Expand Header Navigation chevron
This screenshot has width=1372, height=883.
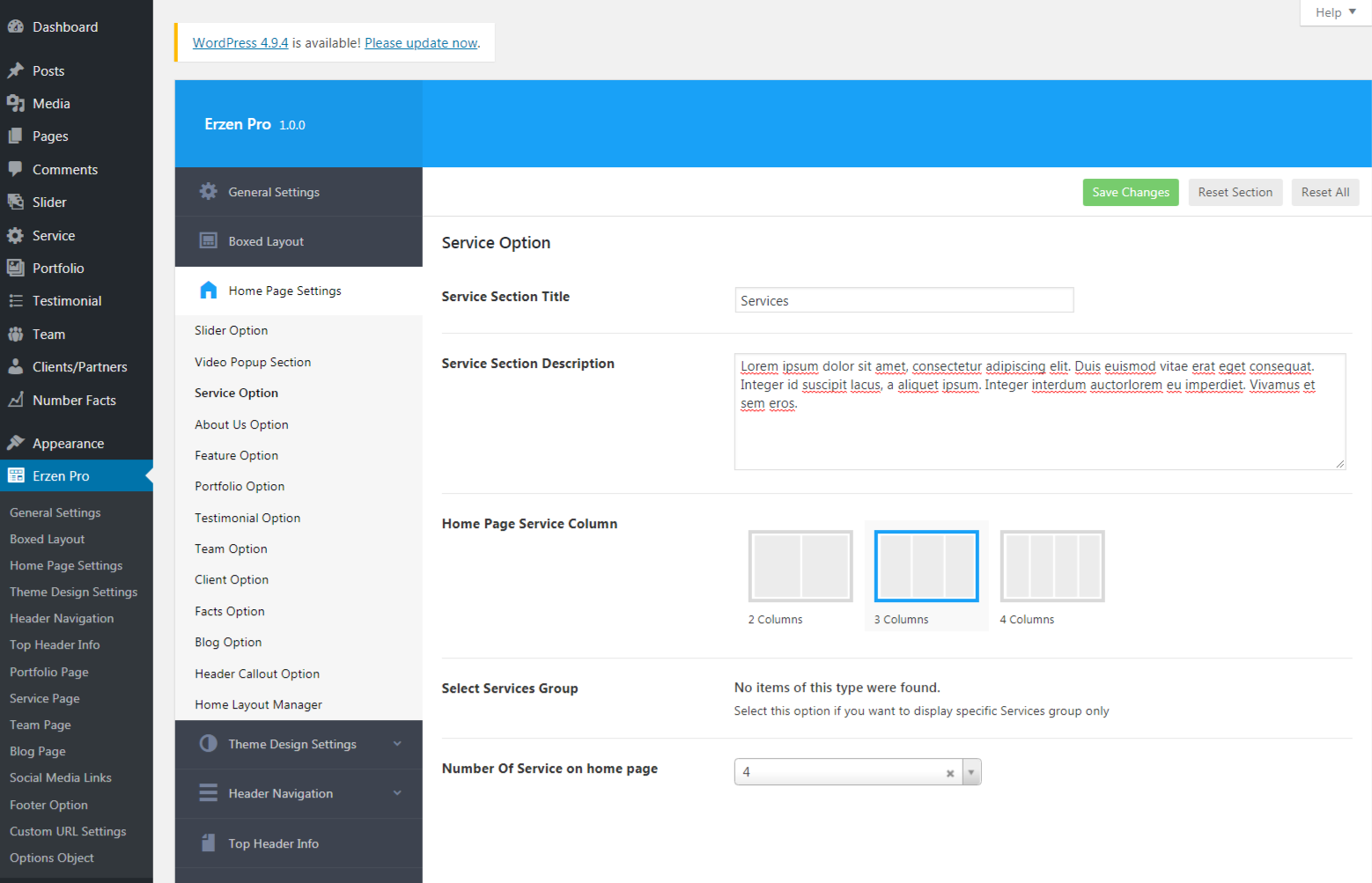pyautogui.click(x=397, y=793)
